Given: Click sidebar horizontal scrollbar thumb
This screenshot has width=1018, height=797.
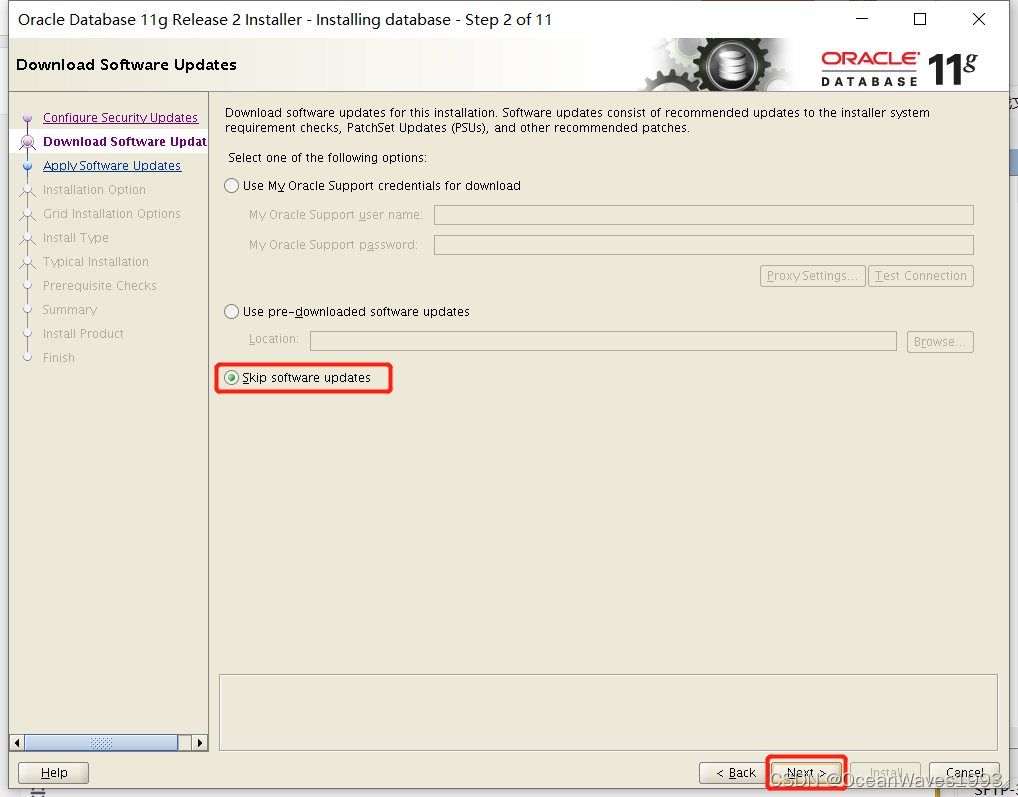Looking at the screenshot, I should click(101, 742).
